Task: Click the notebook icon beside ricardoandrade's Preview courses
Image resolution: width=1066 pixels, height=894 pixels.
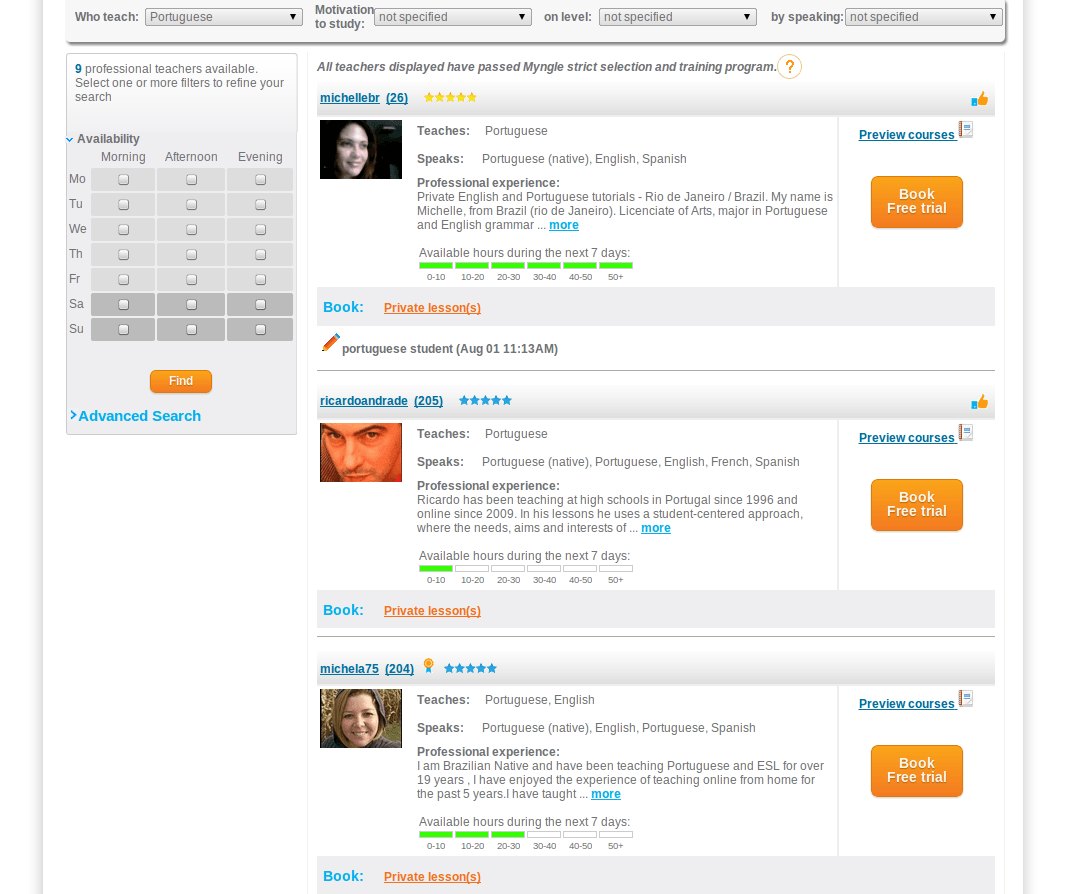Action: pos(966,432)
